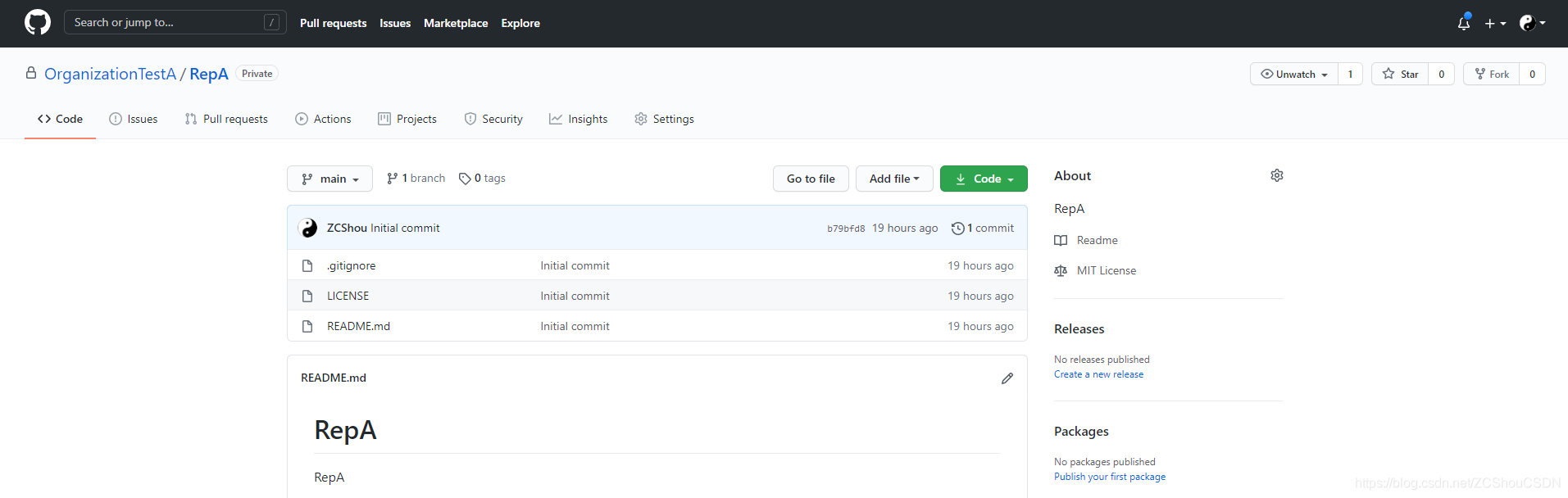View the 1 branch link

point(416,178)
